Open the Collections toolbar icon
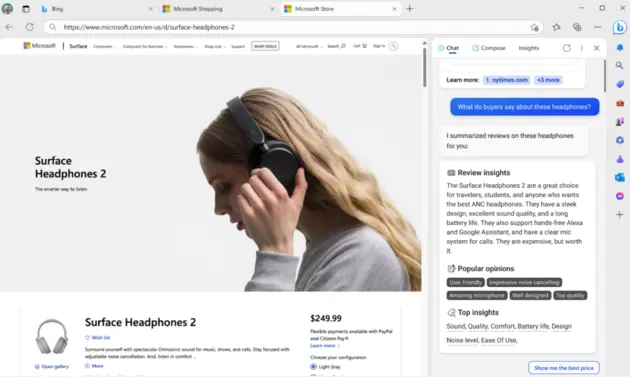Image resolution: width=630 pixels, height=377 pixels. pyautogui.click(x=577, y=27)
